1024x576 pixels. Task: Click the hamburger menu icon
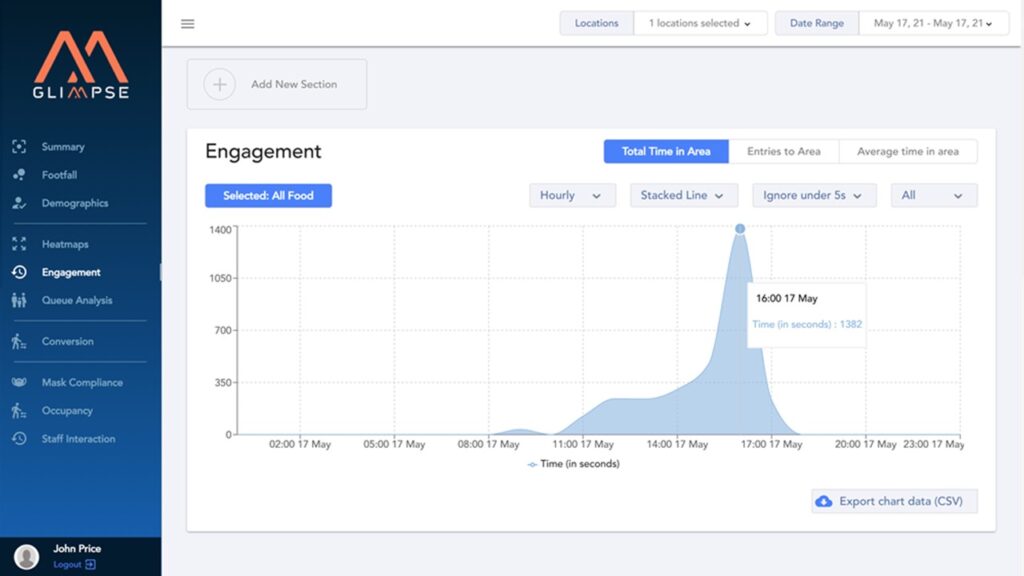(187, 24)
